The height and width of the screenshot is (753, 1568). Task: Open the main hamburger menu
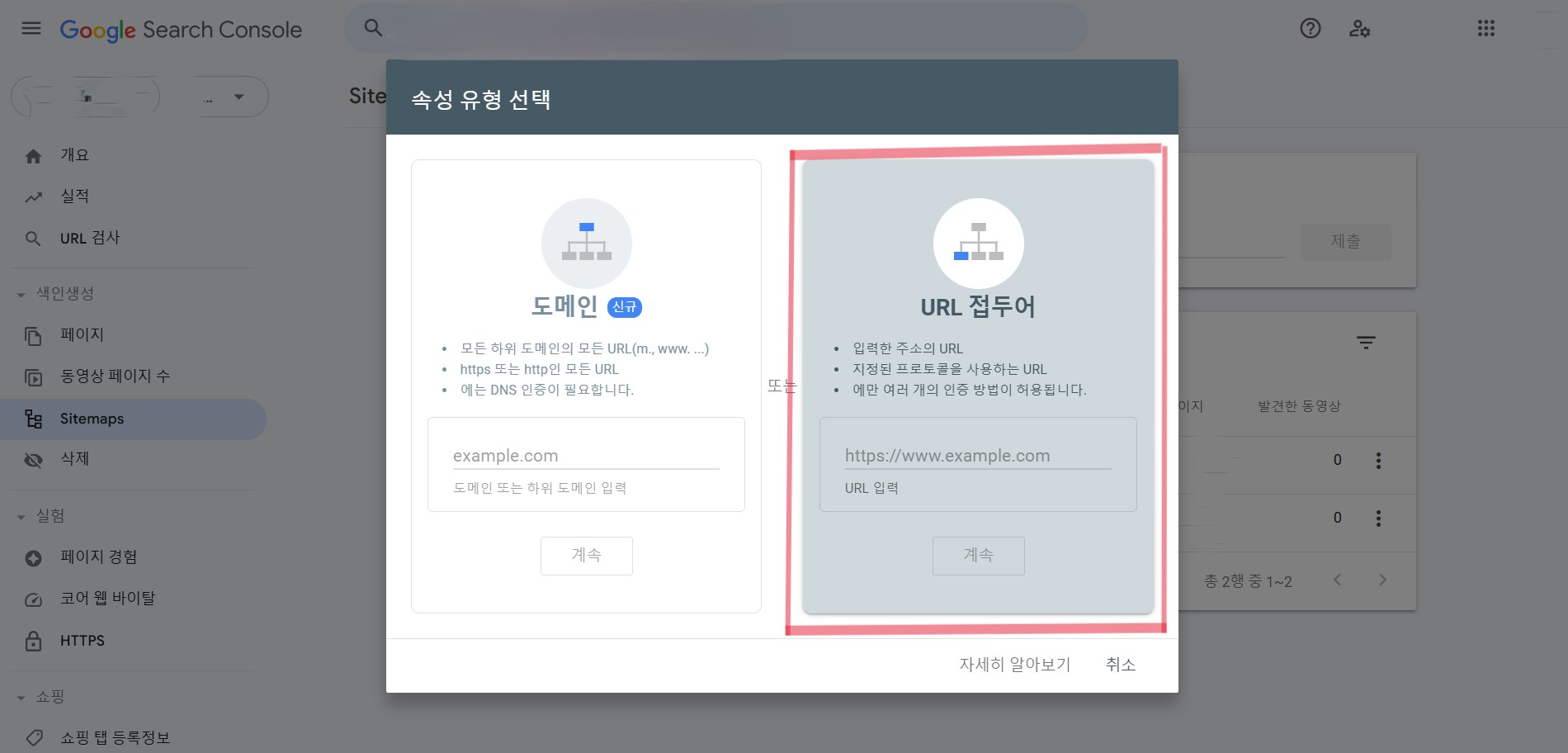(31, 29)
